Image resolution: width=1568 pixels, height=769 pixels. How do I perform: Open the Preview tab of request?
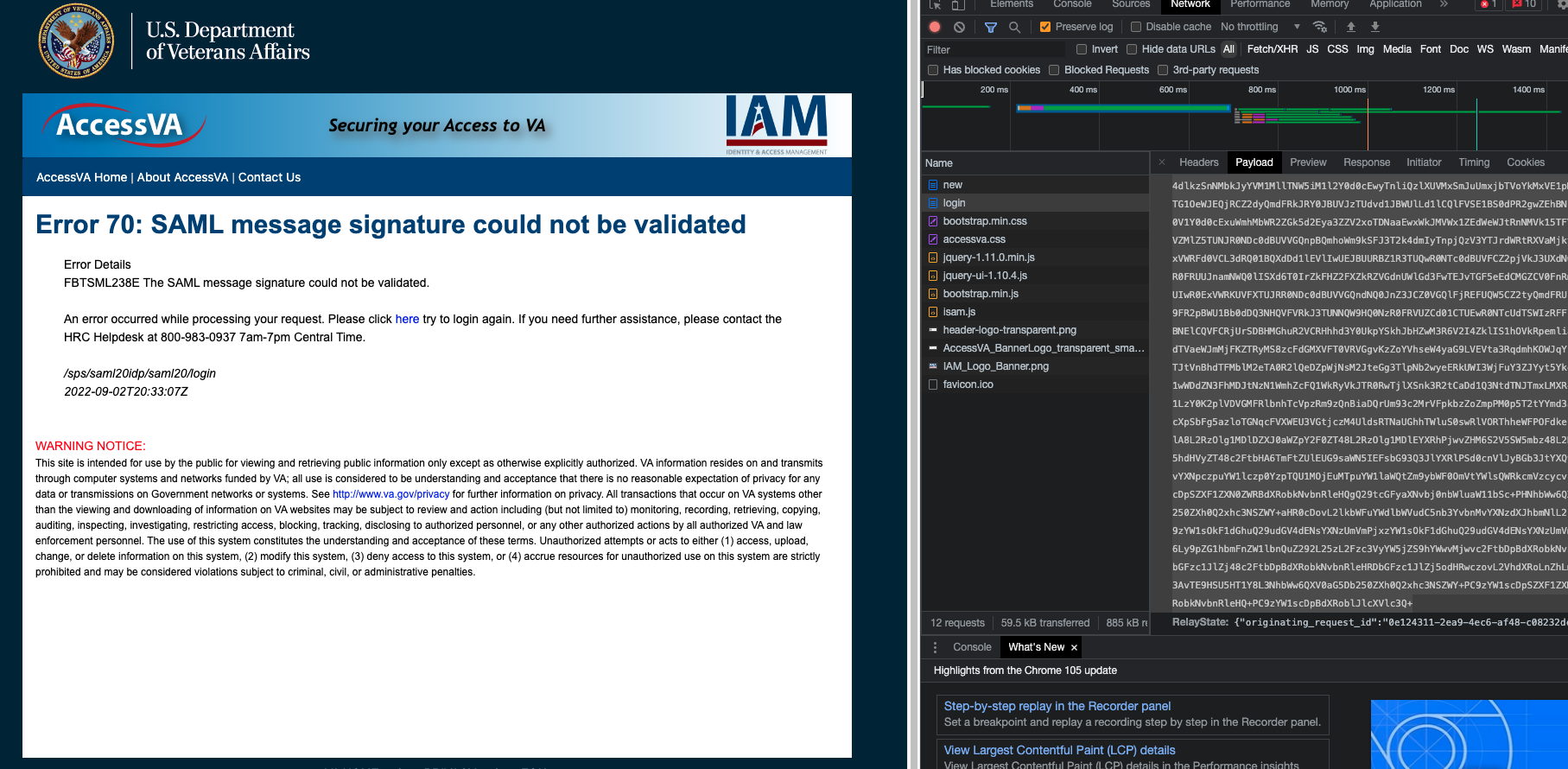pos(1308,162)
